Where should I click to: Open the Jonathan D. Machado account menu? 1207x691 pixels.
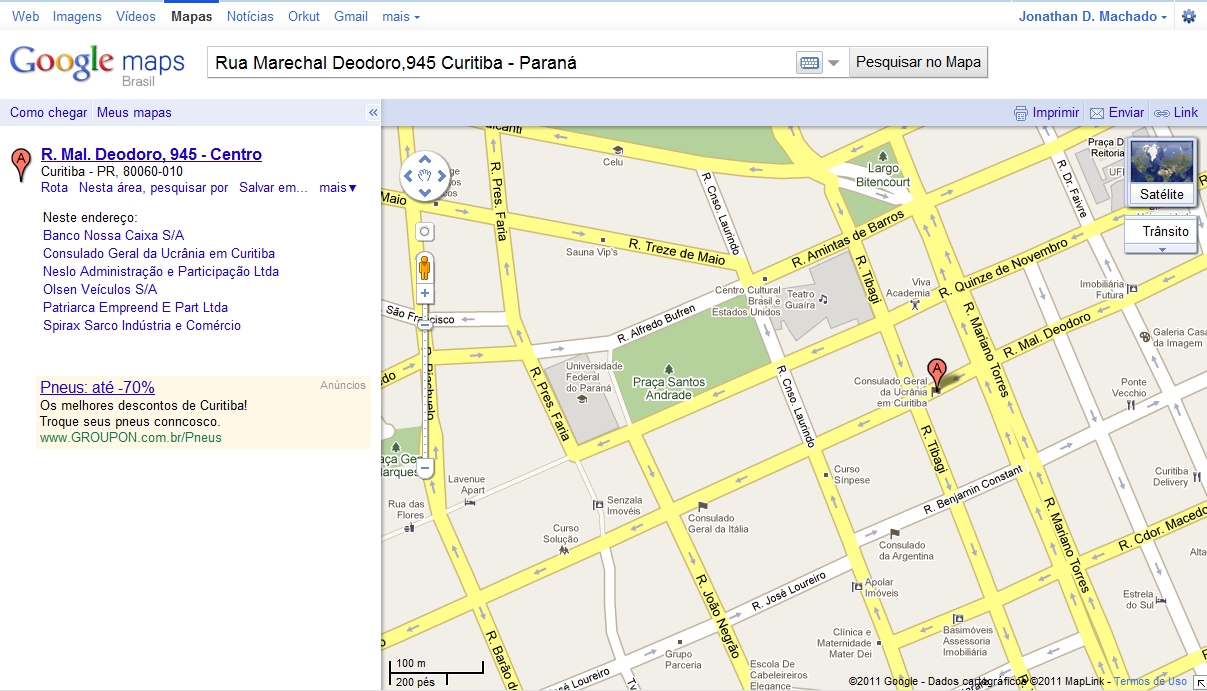[1093, 17]
